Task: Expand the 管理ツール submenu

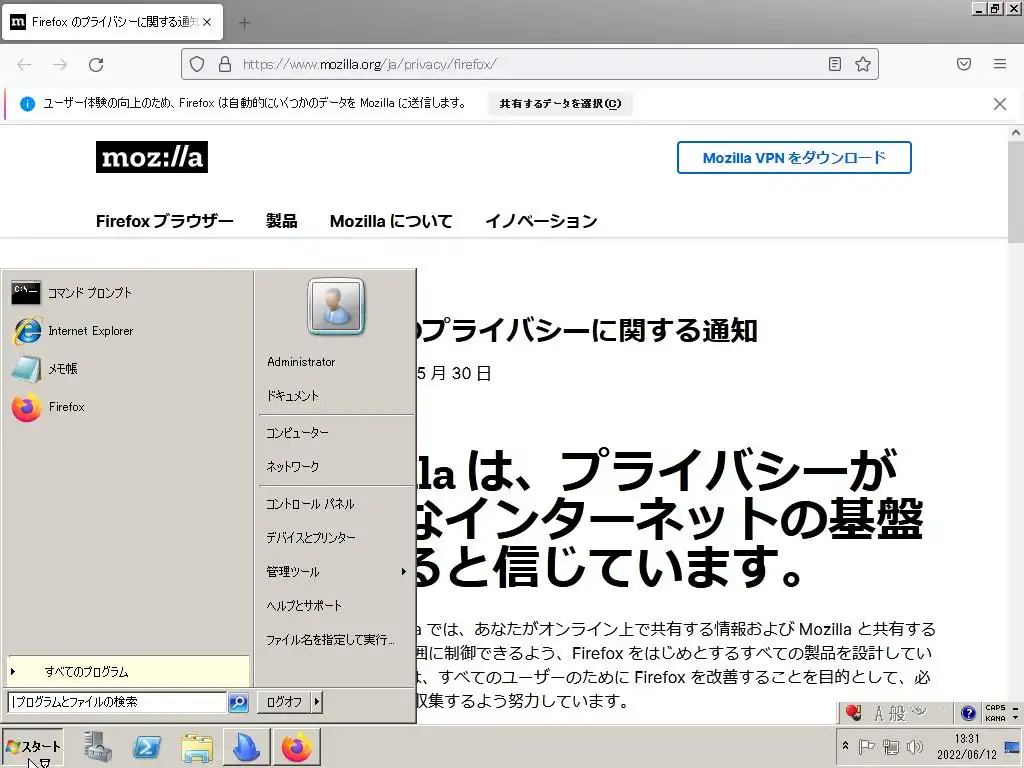Action: 336,572
